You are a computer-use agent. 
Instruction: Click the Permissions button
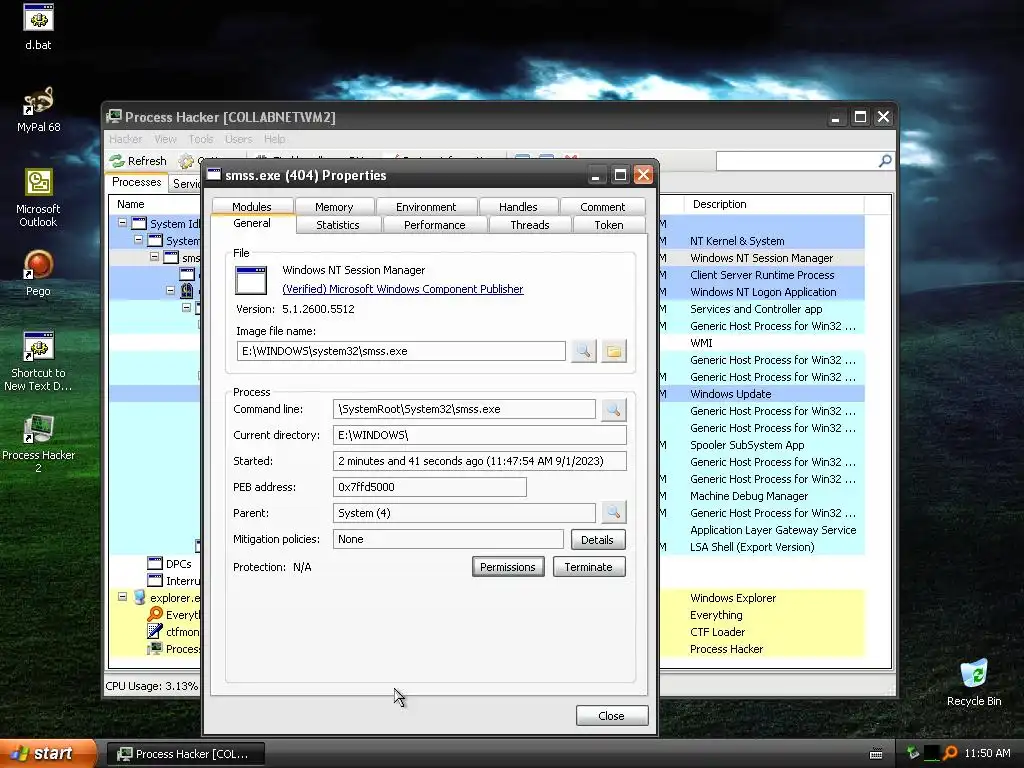point(507,567)
